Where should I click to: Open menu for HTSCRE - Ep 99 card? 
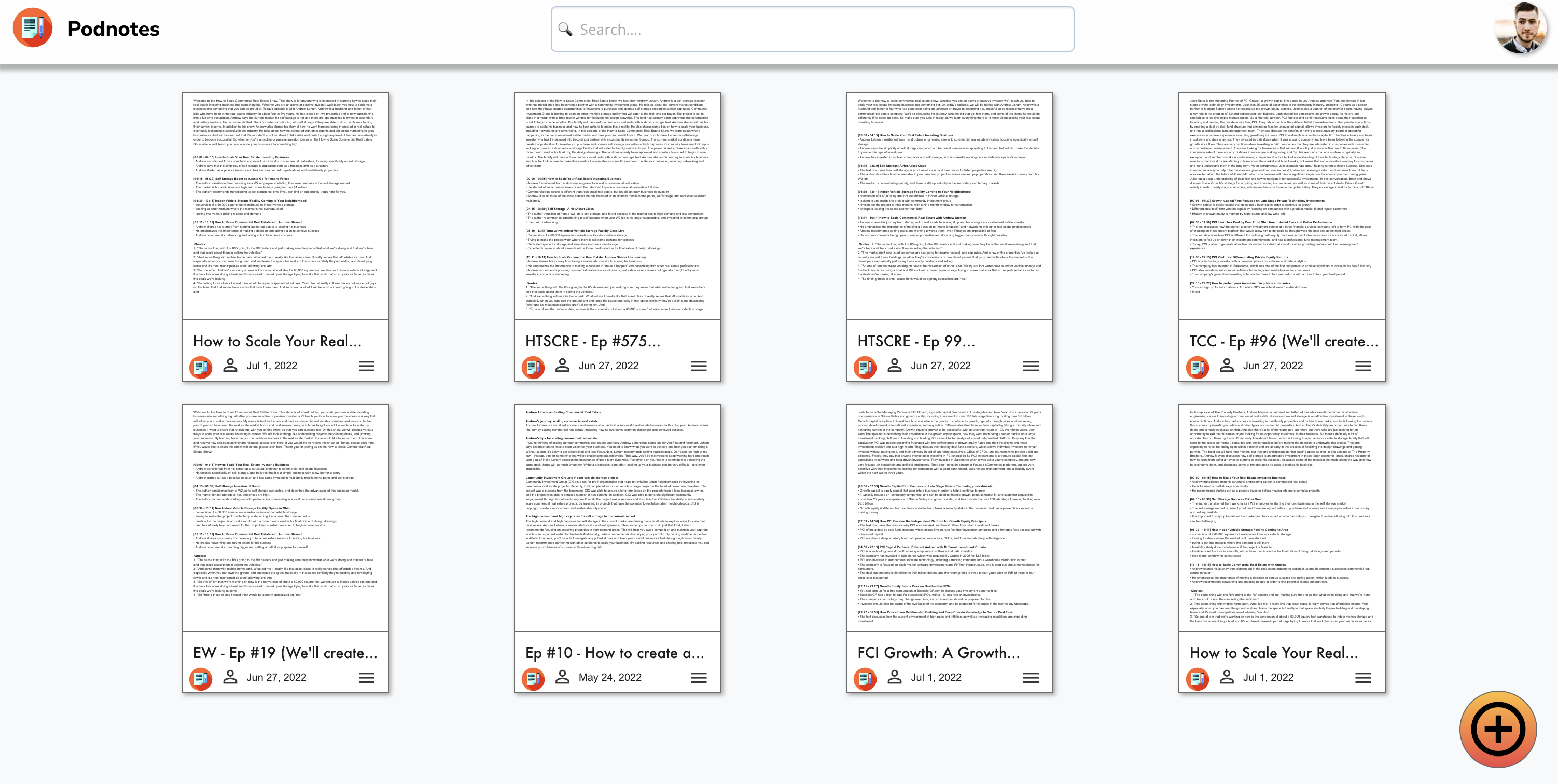[1031, 366]
